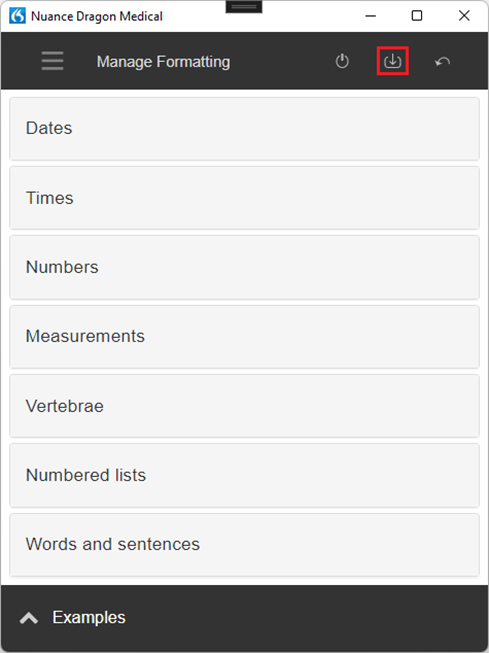This screenshot has height=653, width=489.
Task: Click the window title bar text
Action: (97, 16)
